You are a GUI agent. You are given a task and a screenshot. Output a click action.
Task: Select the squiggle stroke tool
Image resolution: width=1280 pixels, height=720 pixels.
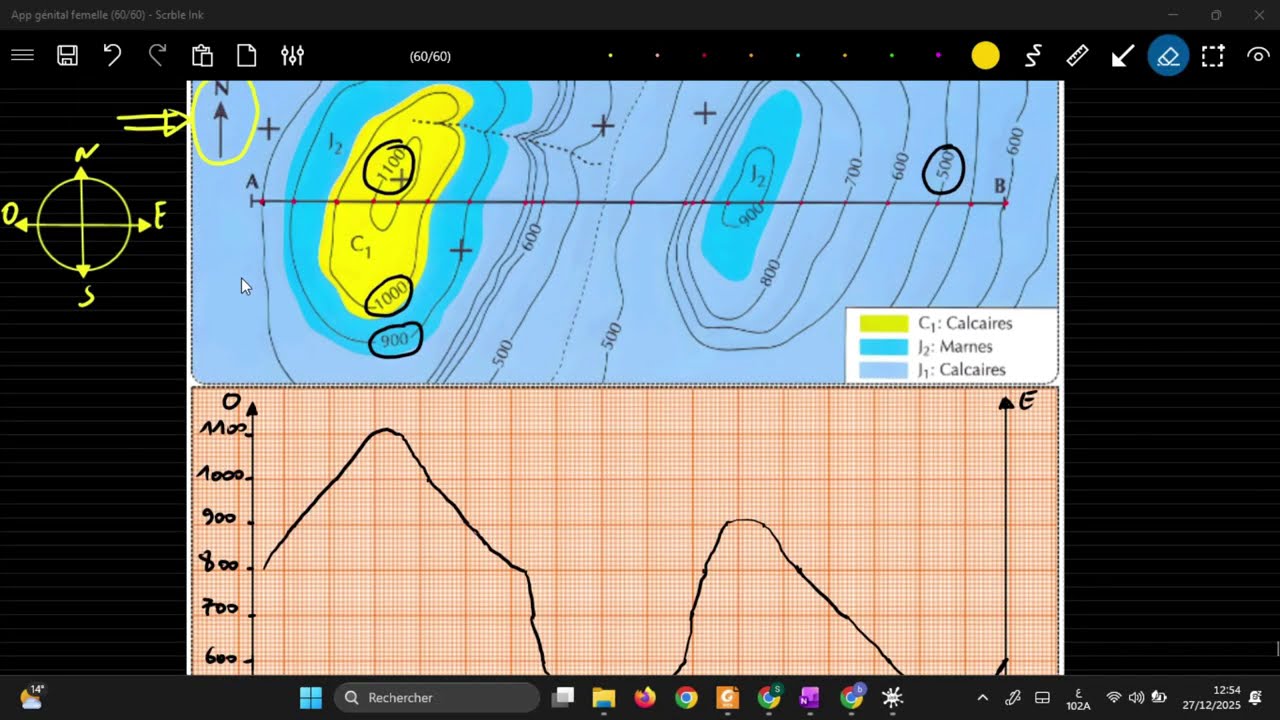coord(1033,56)
